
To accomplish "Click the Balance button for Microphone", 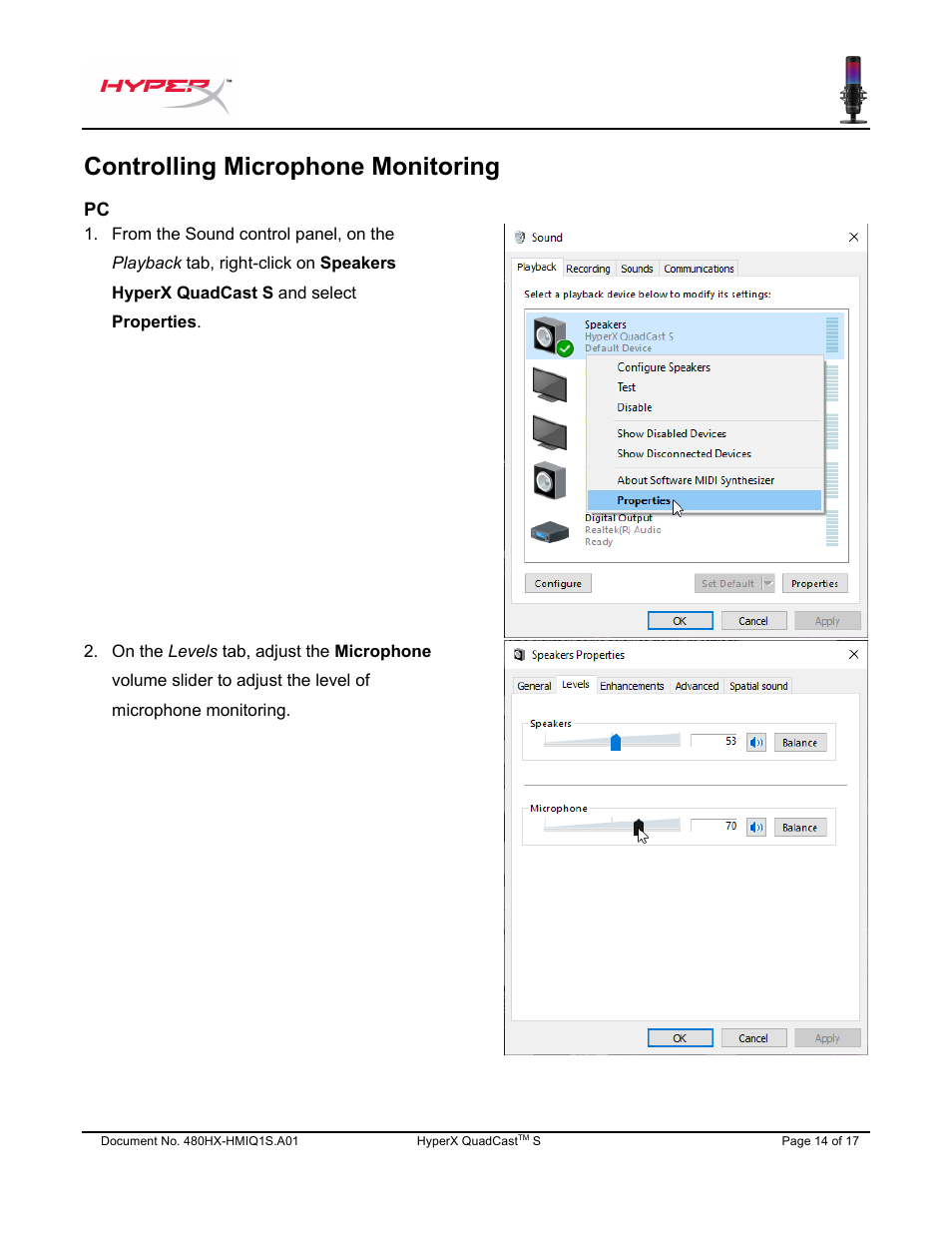I will [799, 827].
